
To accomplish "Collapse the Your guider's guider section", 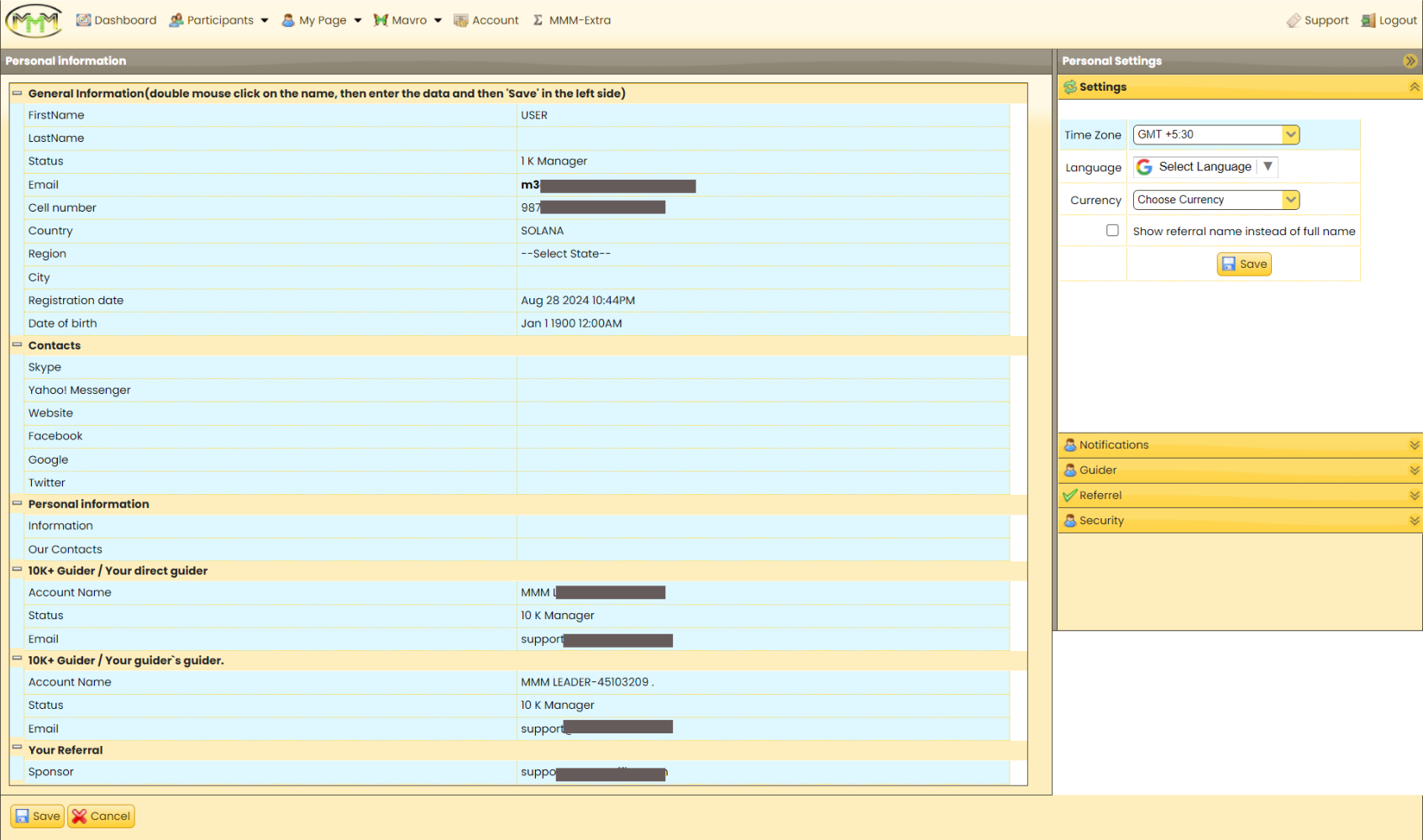I will (17, 659).
